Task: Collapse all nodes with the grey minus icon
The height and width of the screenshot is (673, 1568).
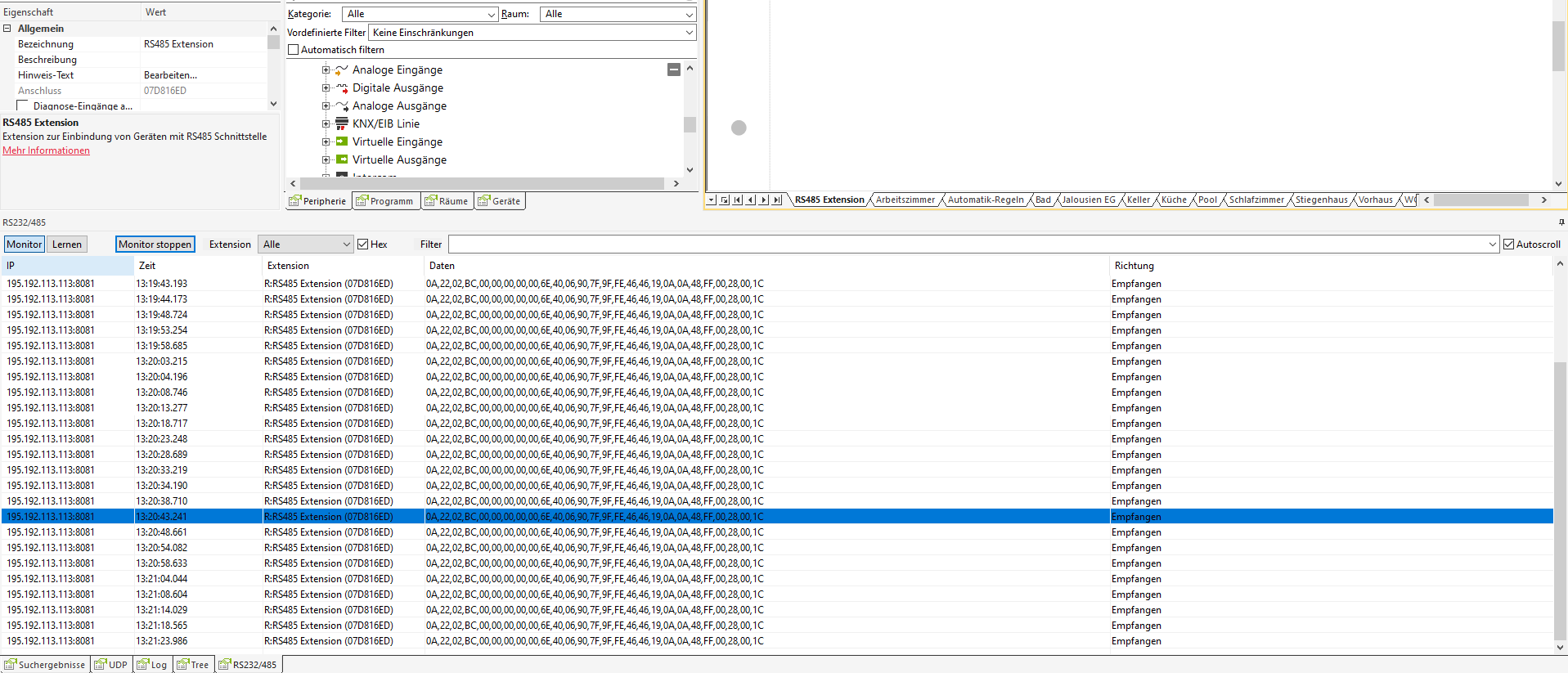Action: point(674,70)
